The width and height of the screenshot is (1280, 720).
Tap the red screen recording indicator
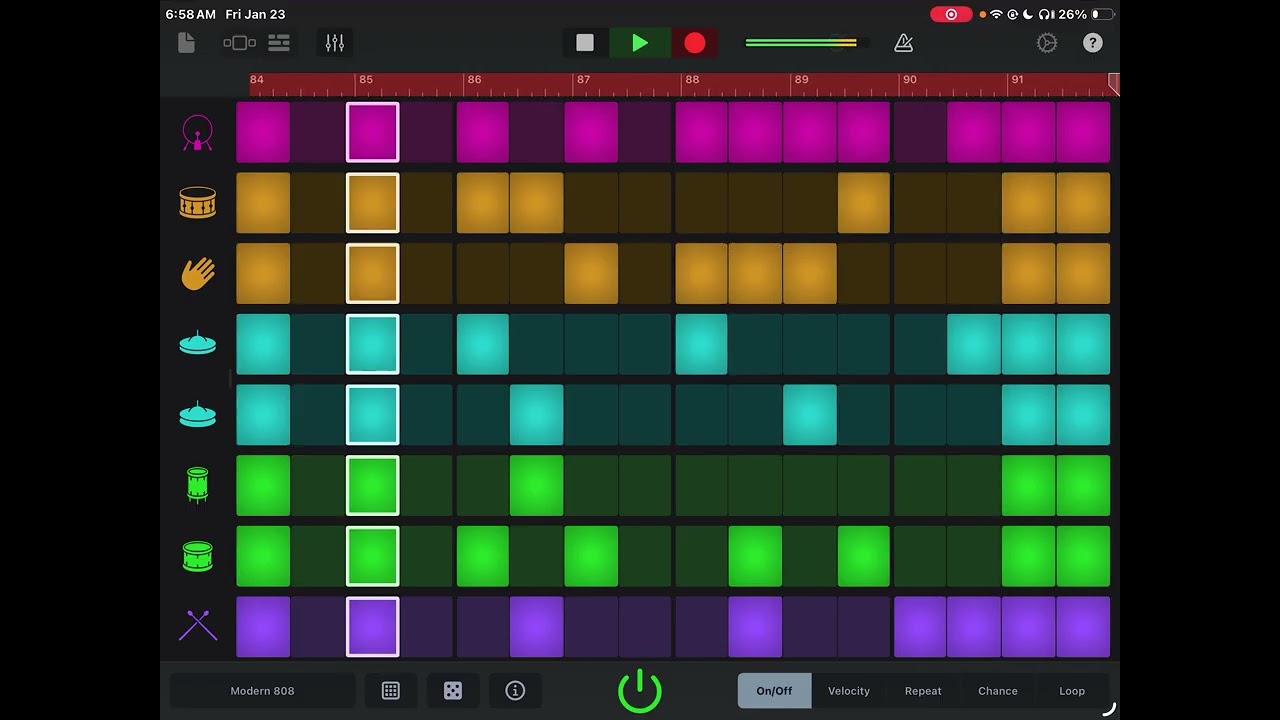pyautogui.click(x=951, y=14)
